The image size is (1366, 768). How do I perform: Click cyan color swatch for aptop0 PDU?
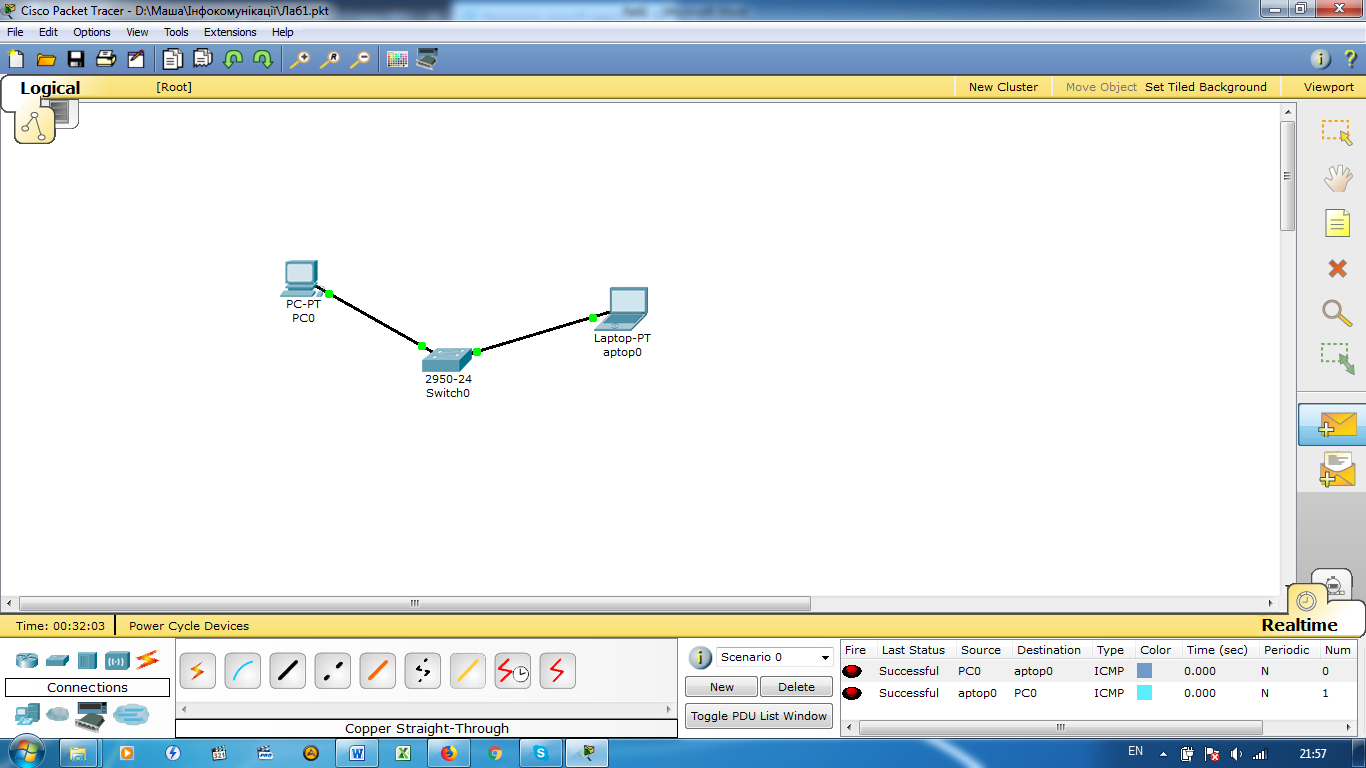click(1145, 693)
